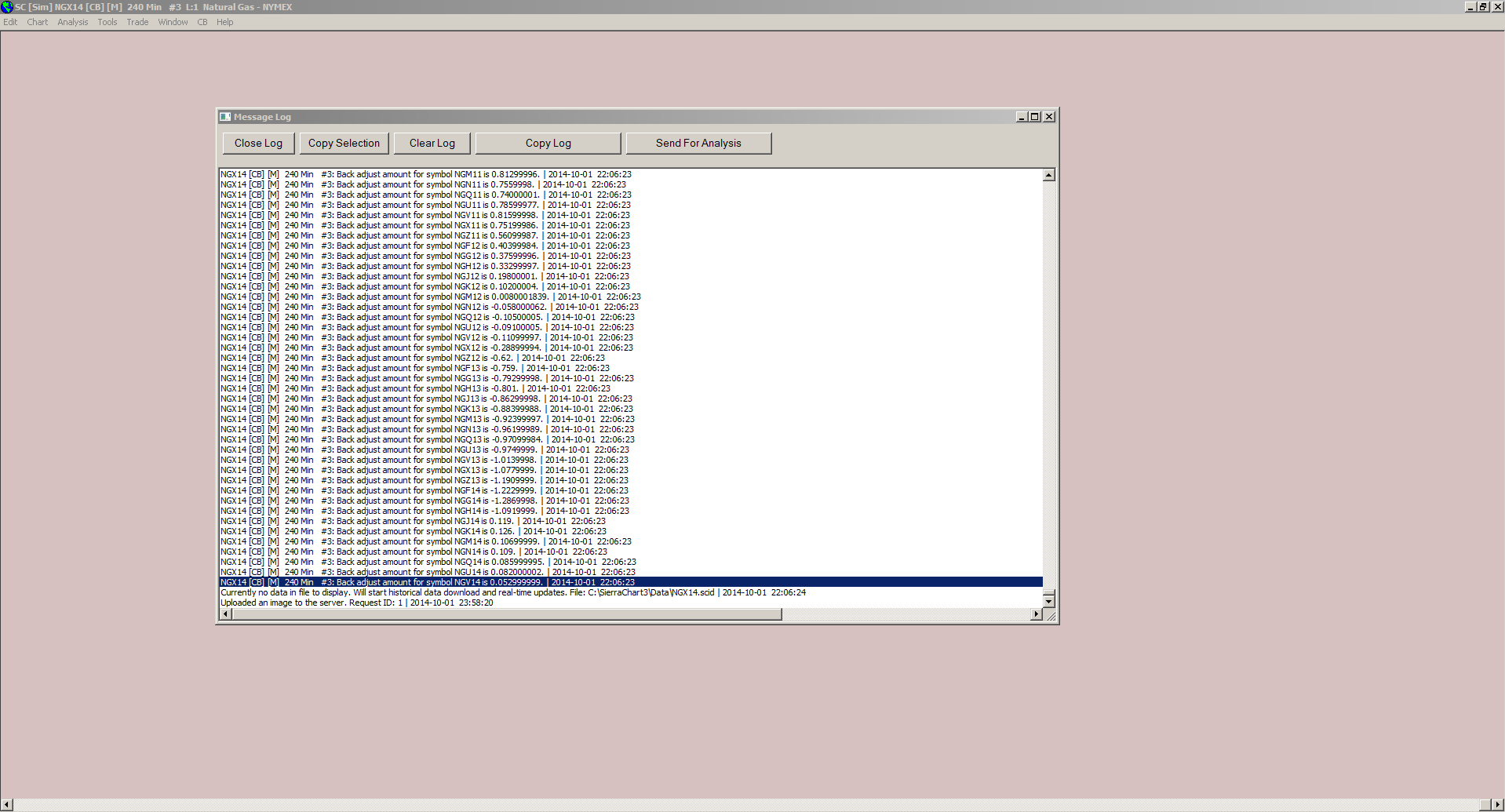Minimize the Message Log window

[x=1022, y=117]
